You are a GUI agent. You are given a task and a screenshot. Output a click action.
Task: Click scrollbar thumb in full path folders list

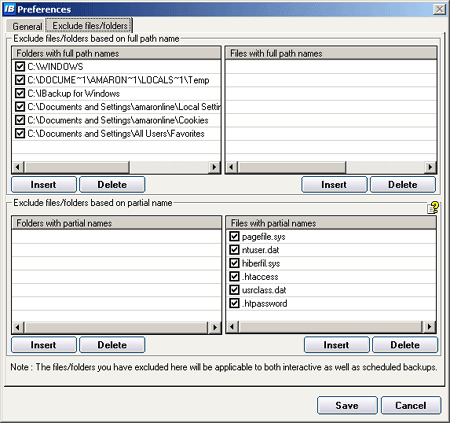(77, 167)
